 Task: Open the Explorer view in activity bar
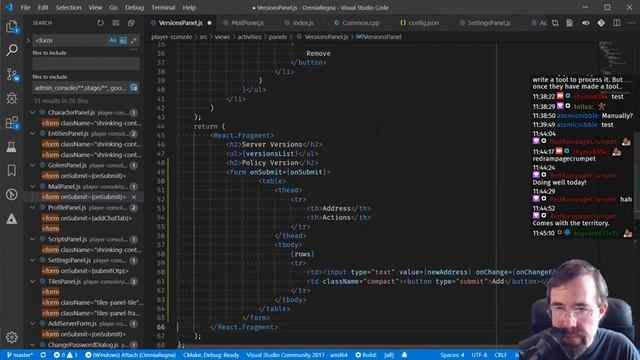click(x=12, y=27)
